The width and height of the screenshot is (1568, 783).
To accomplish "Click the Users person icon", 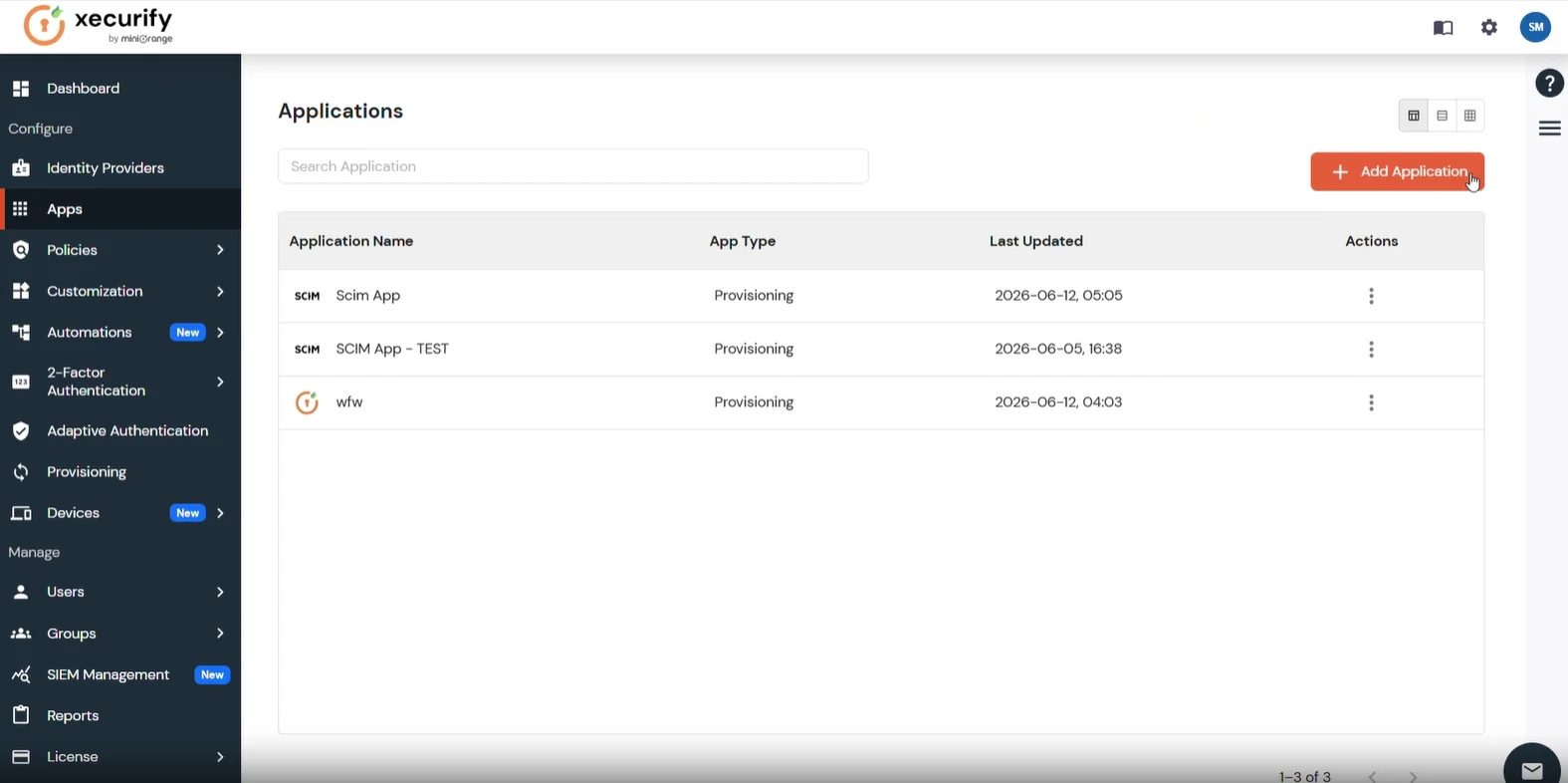I will pos(20,592).
